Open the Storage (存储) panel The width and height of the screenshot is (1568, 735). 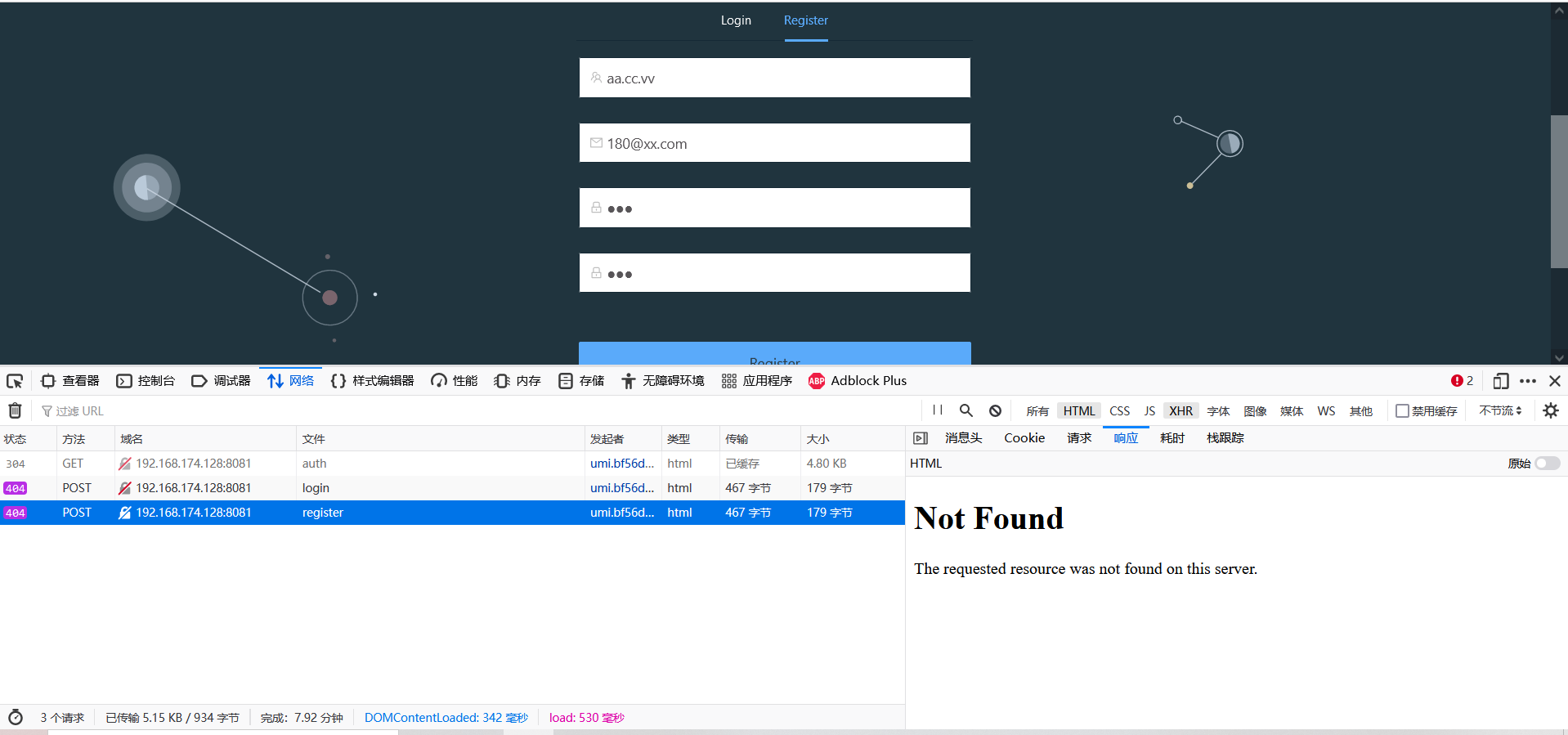pos(581,381)
